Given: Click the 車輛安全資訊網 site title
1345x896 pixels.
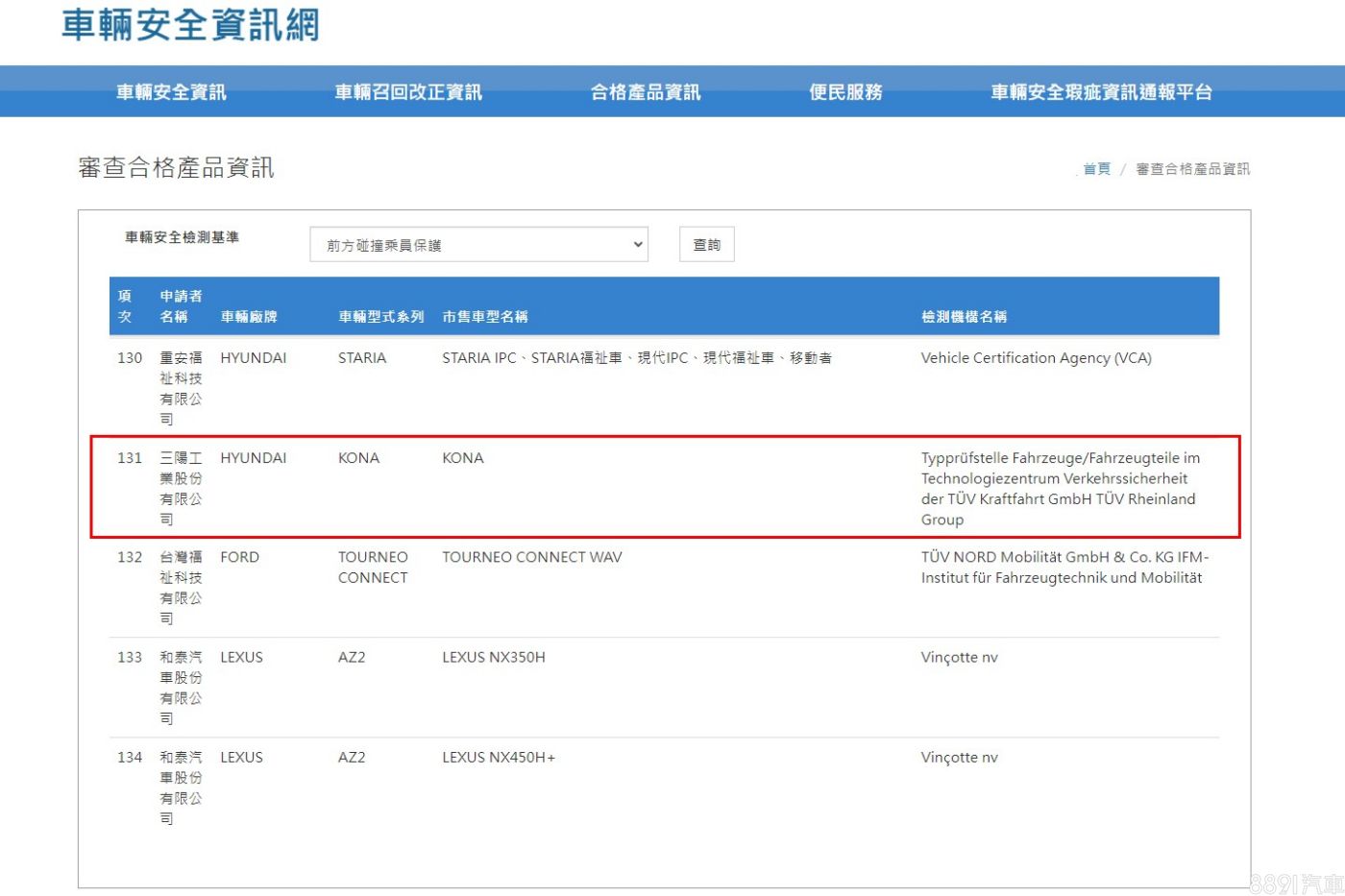Looking at the screenshot, I should [x=190, y=25].
